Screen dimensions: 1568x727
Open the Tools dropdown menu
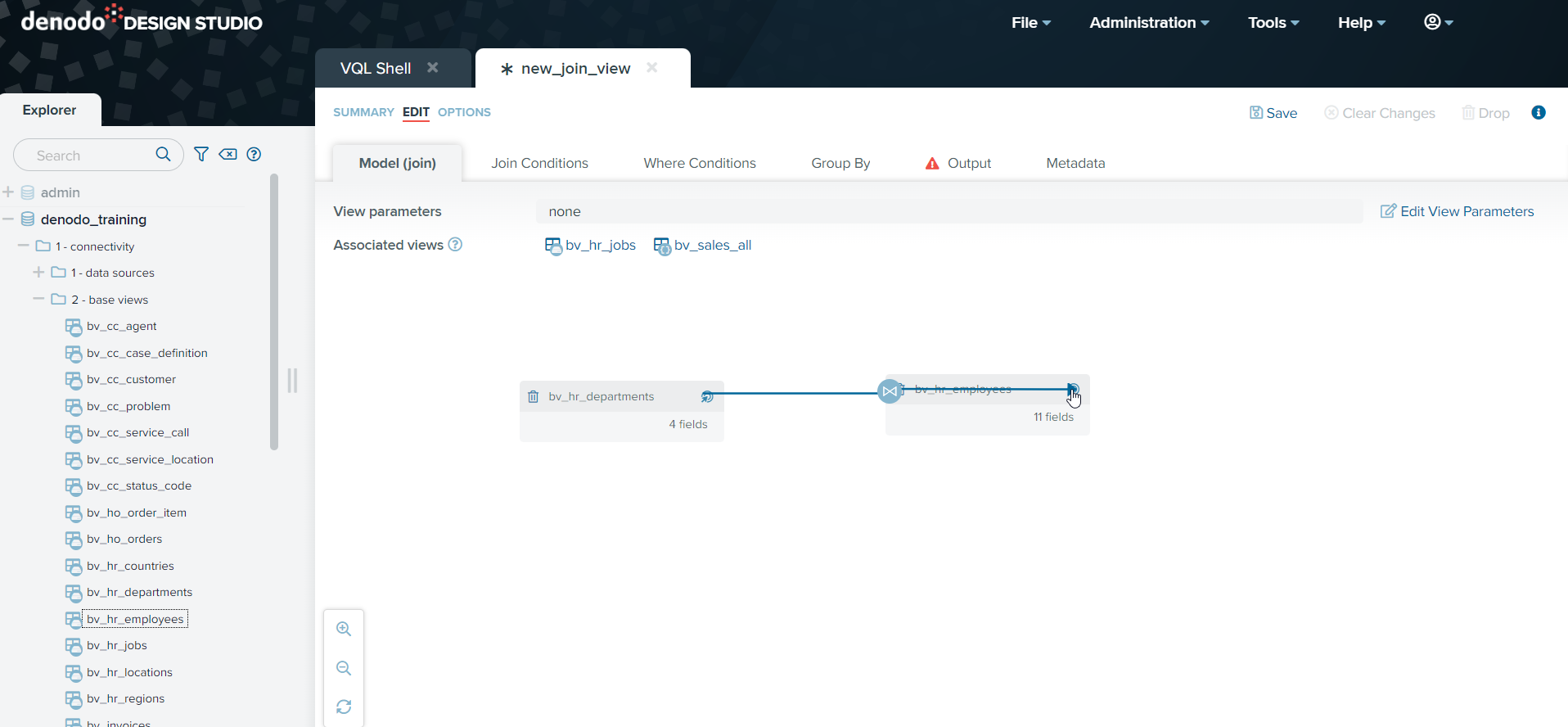(x=1273, y=23)
